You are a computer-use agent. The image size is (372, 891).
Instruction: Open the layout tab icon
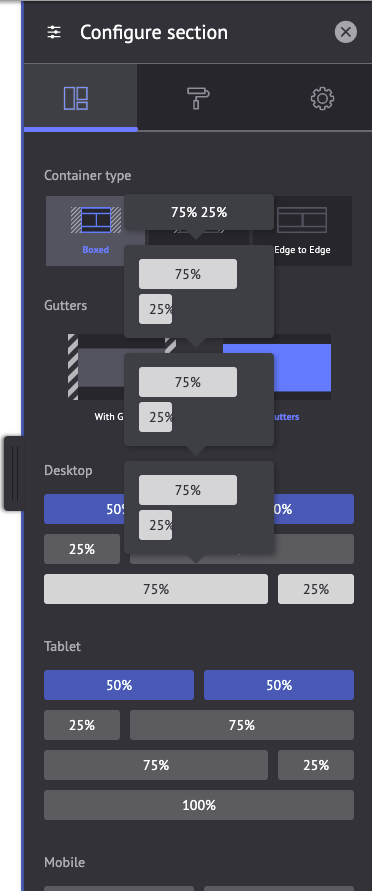click(76, 98)
